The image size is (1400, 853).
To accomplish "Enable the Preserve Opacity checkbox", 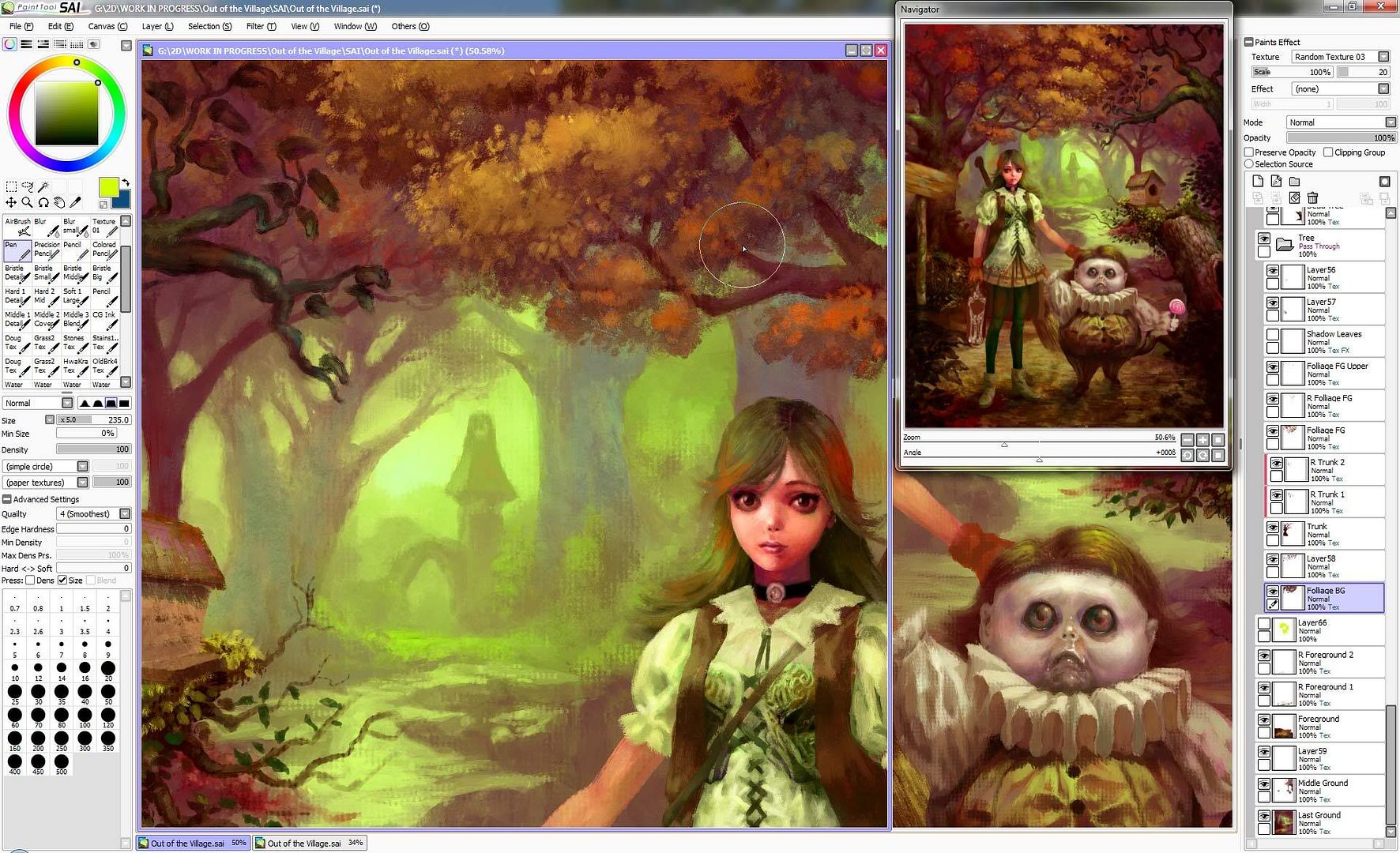I will pyautogui.click(x=1249, y=152).
